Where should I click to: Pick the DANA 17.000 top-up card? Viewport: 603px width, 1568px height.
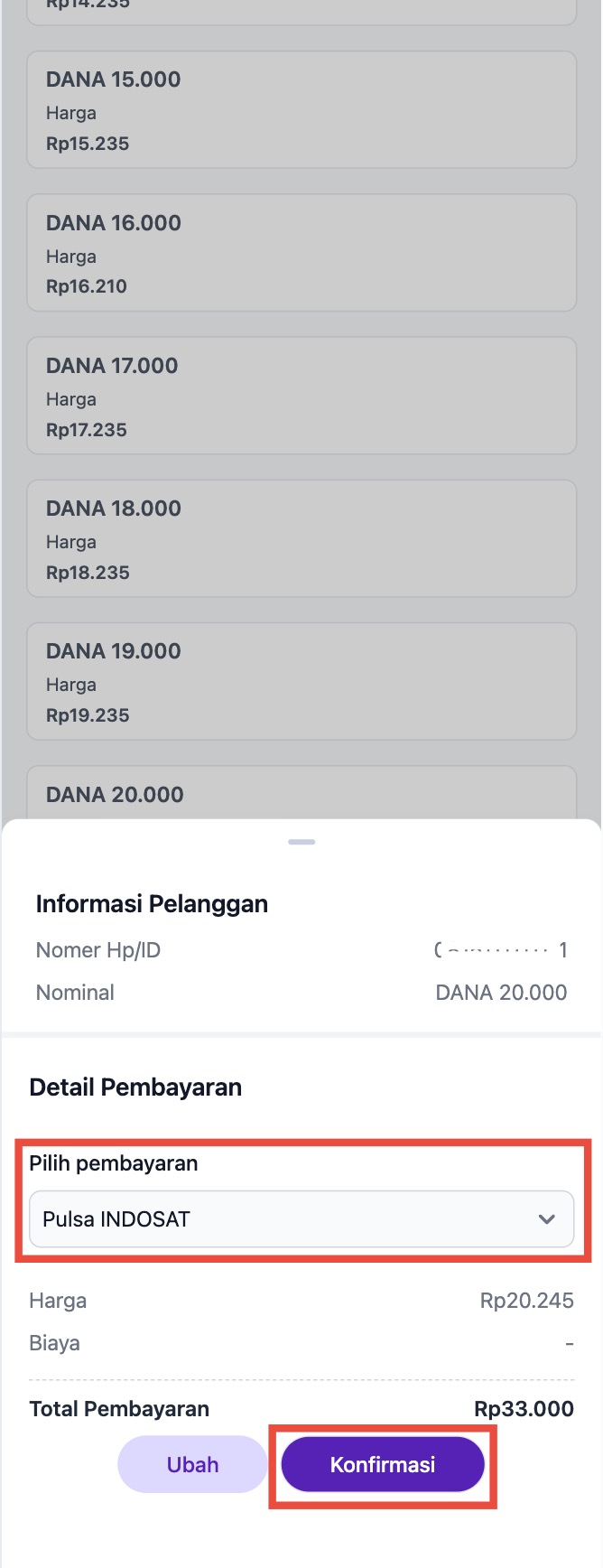[301, 396]
